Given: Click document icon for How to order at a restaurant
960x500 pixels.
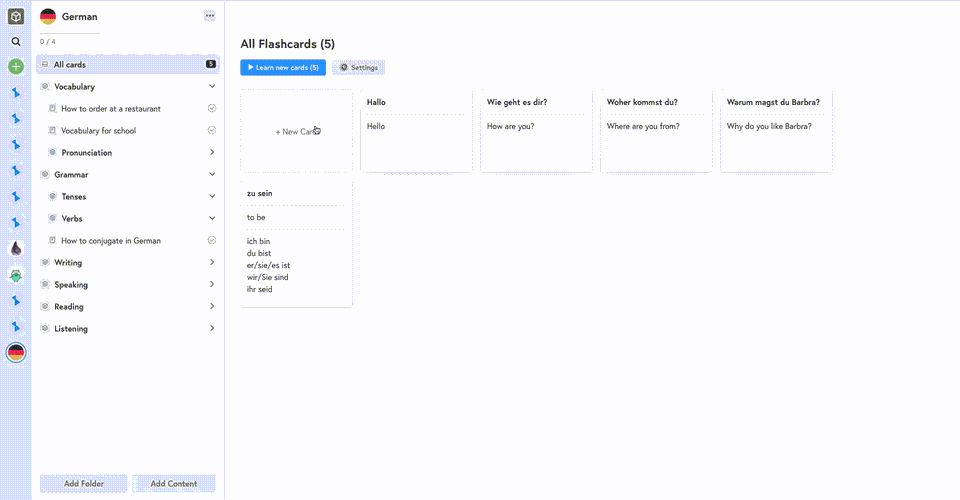Looking at the screenshot, I should pos(52,108).
